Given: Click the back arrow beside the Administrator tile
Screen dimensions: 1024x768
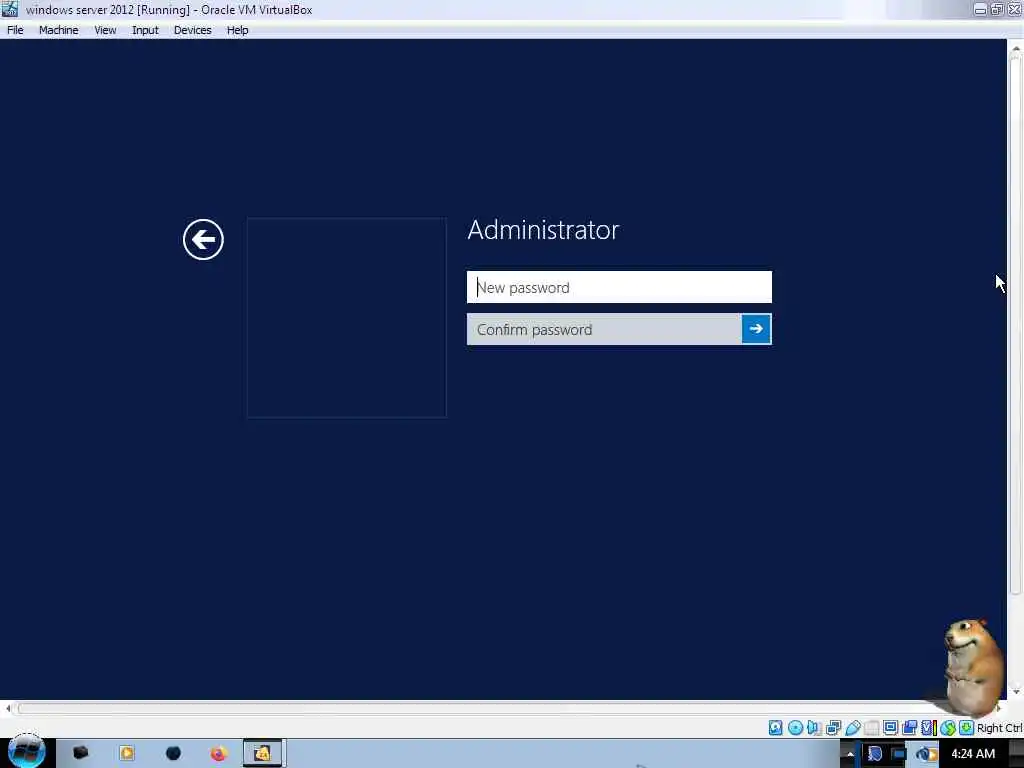Looking at the screenshot, I should (203, 239).
